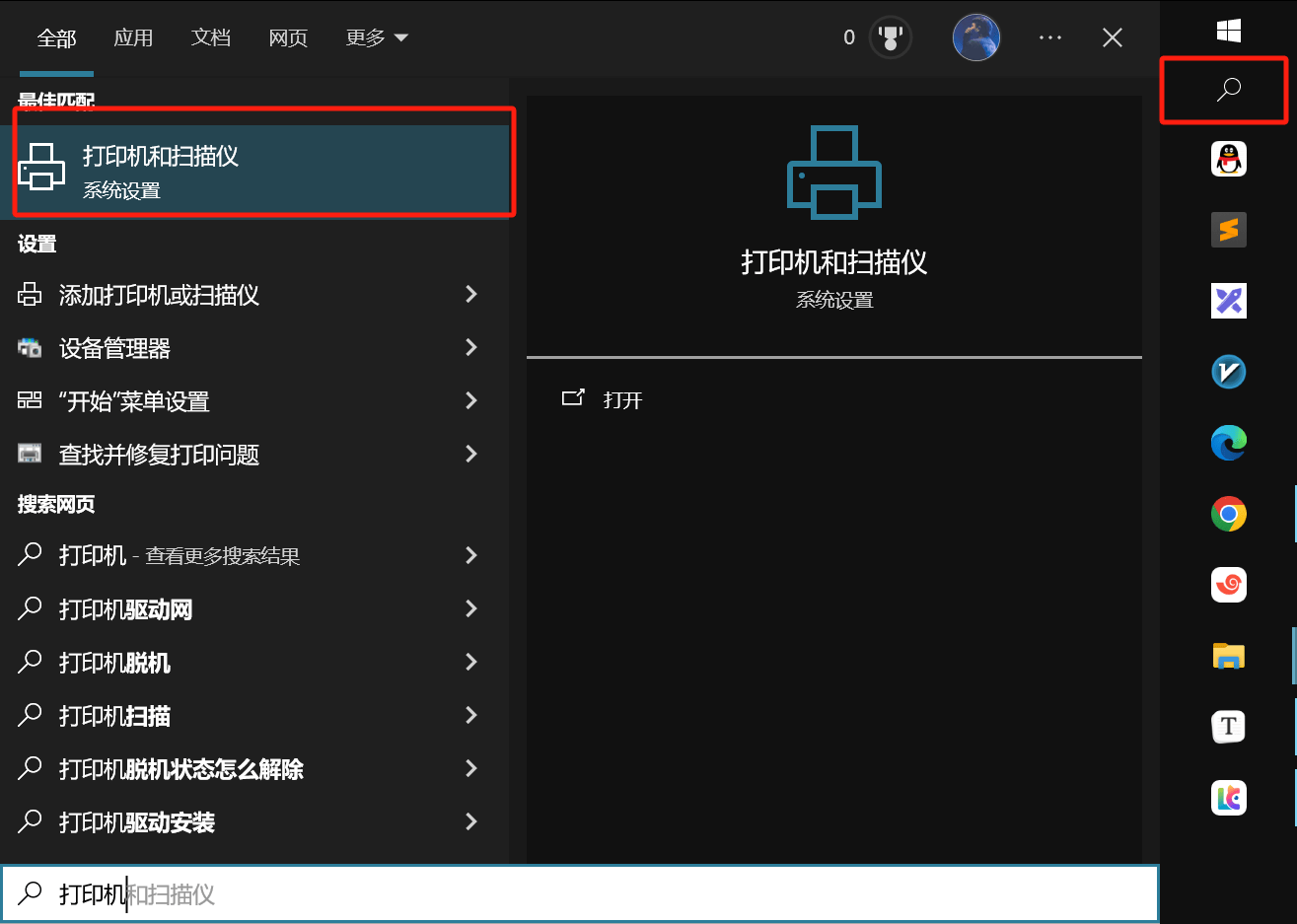
Task: Close the search panel with X
Action: [1113, 38]
